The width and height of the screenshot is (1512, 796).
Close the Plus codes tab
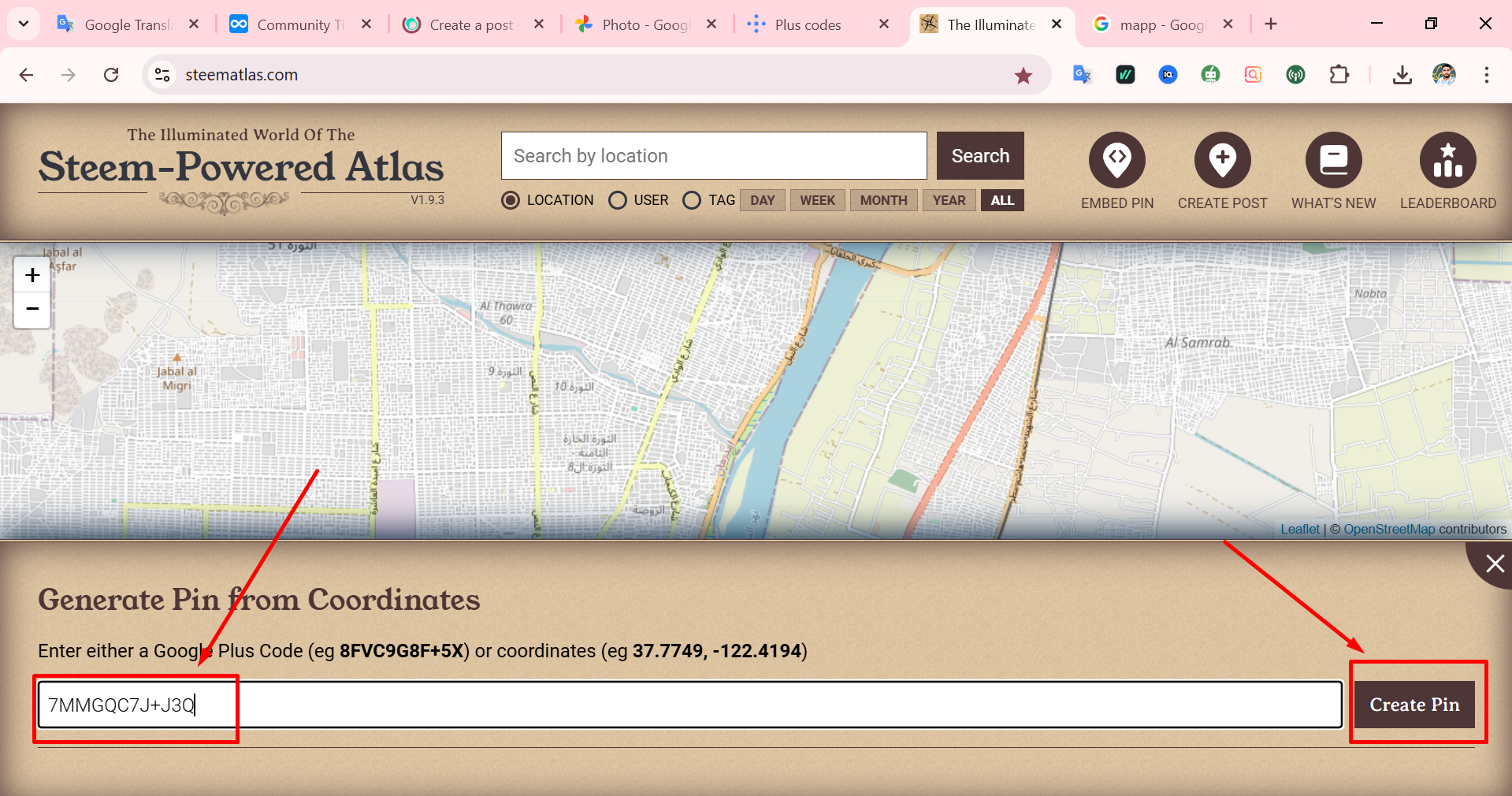(x=884, y=24)
